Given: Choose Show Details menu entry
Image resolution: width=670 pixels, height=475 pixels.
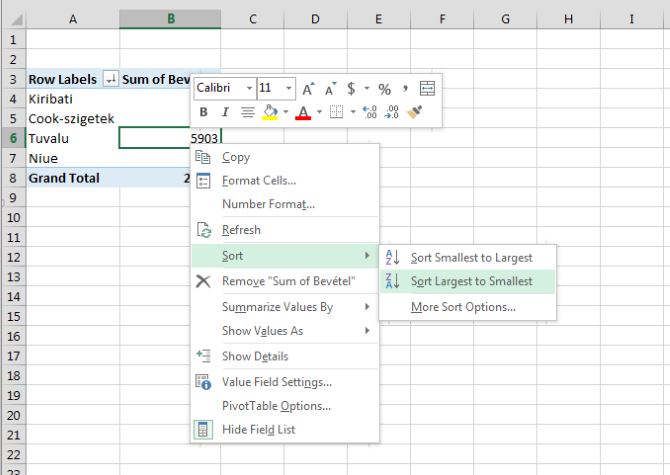Looking at the screenshot, I should (285, 356).
